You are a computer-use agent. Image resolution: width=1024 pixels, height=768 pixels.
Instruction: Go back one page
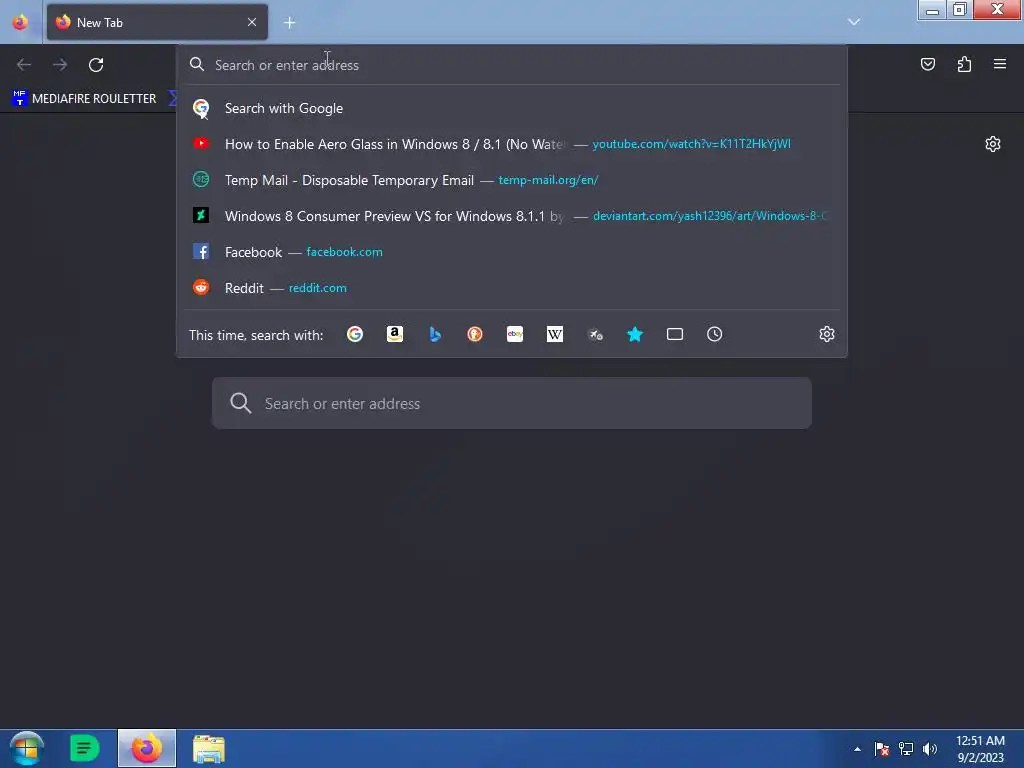pyautogui.click(x=24, y=65)
